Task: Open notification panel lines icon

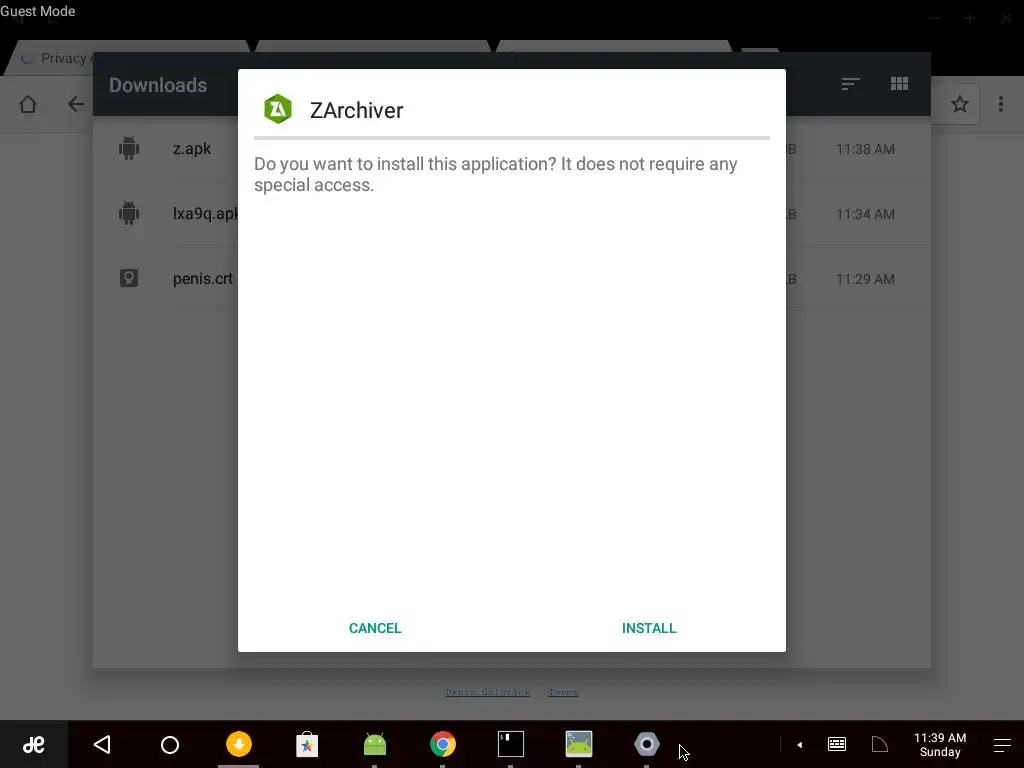Action: pyautogui.click(x=1002, y=744)
